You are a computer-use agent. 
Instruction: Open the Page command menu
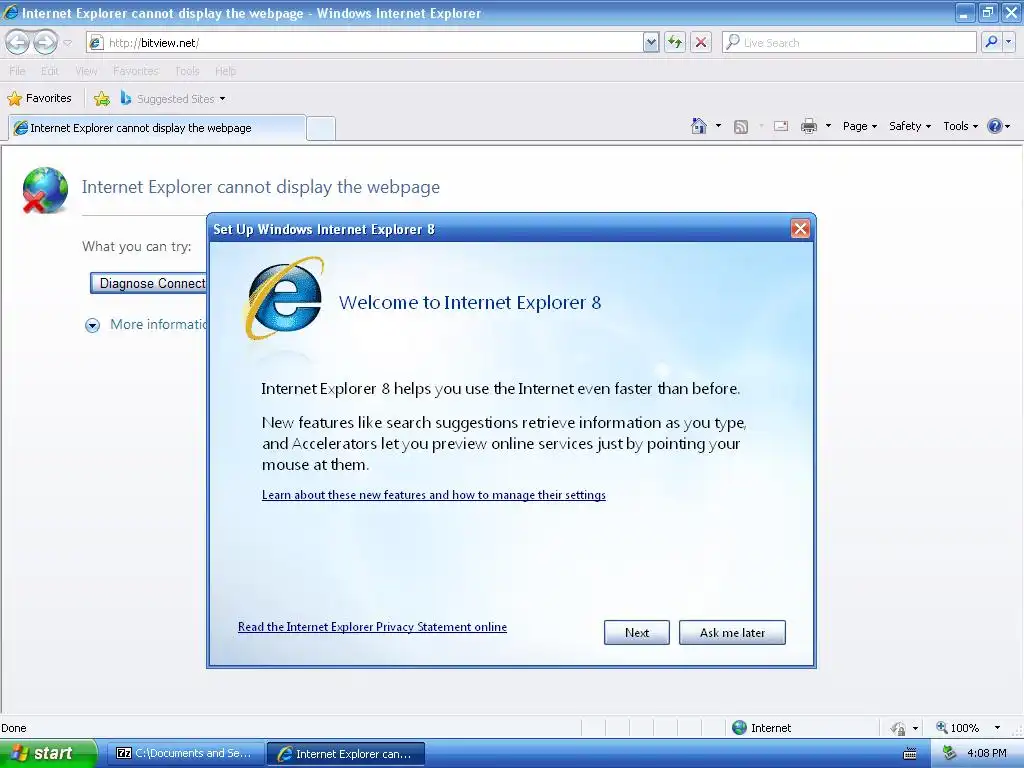tap(859, 126)
